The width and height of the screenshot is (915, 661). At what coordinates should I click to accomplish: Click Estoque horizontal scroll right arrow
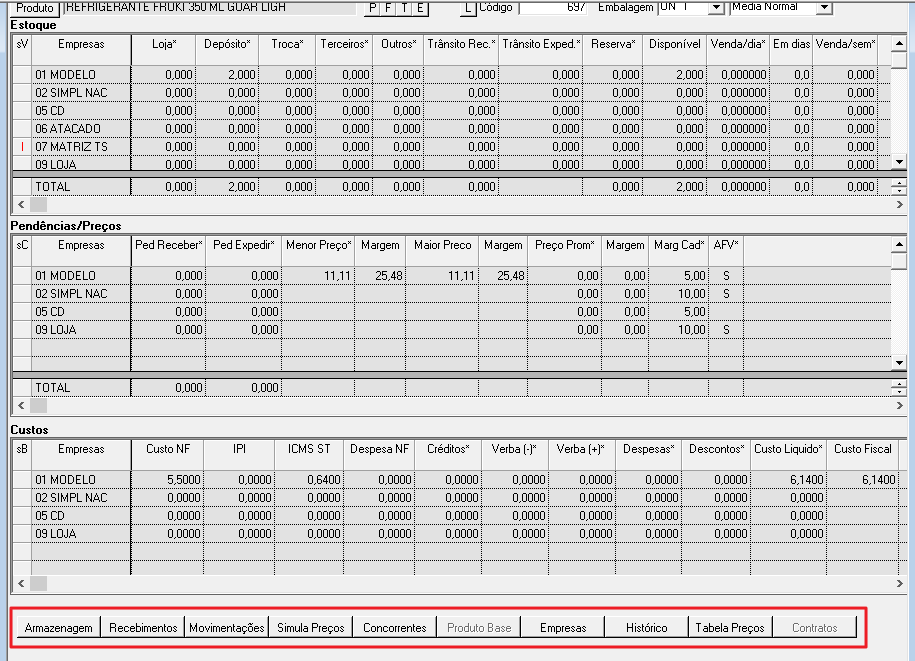click(x=899, y=204)
